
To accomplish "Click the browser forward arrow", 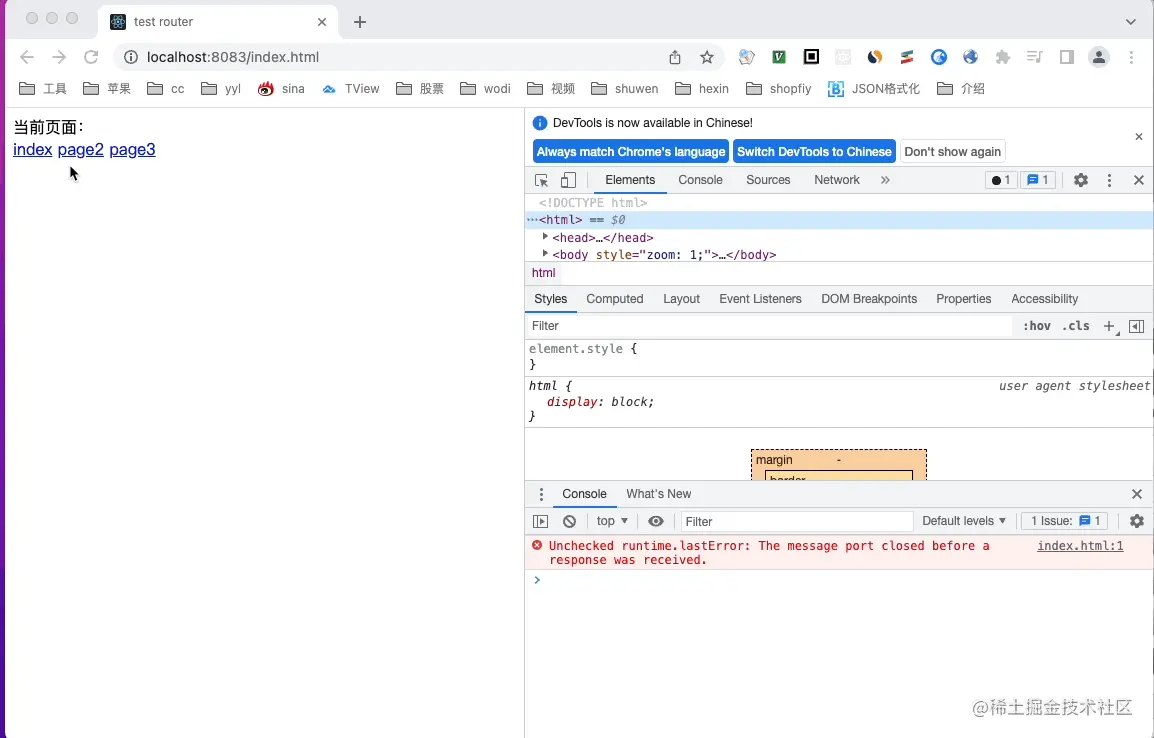I will tap(59, 57).
